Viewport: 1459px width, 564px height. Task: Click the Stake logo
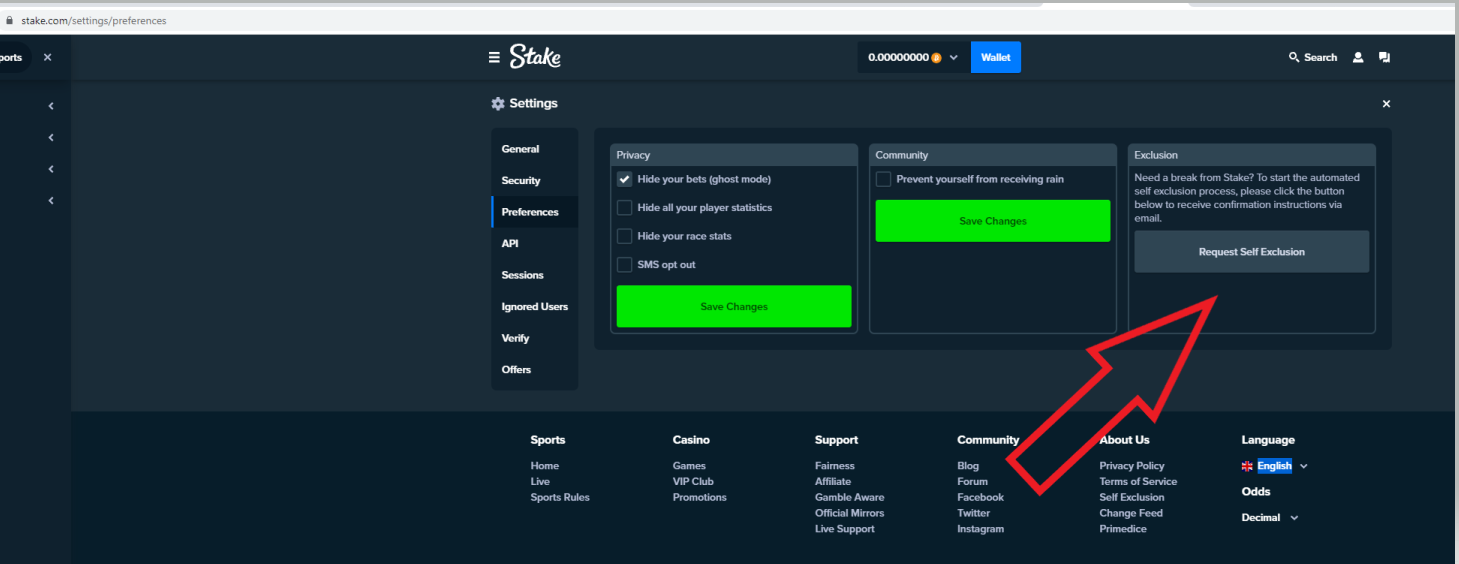(x=535, y=57)
